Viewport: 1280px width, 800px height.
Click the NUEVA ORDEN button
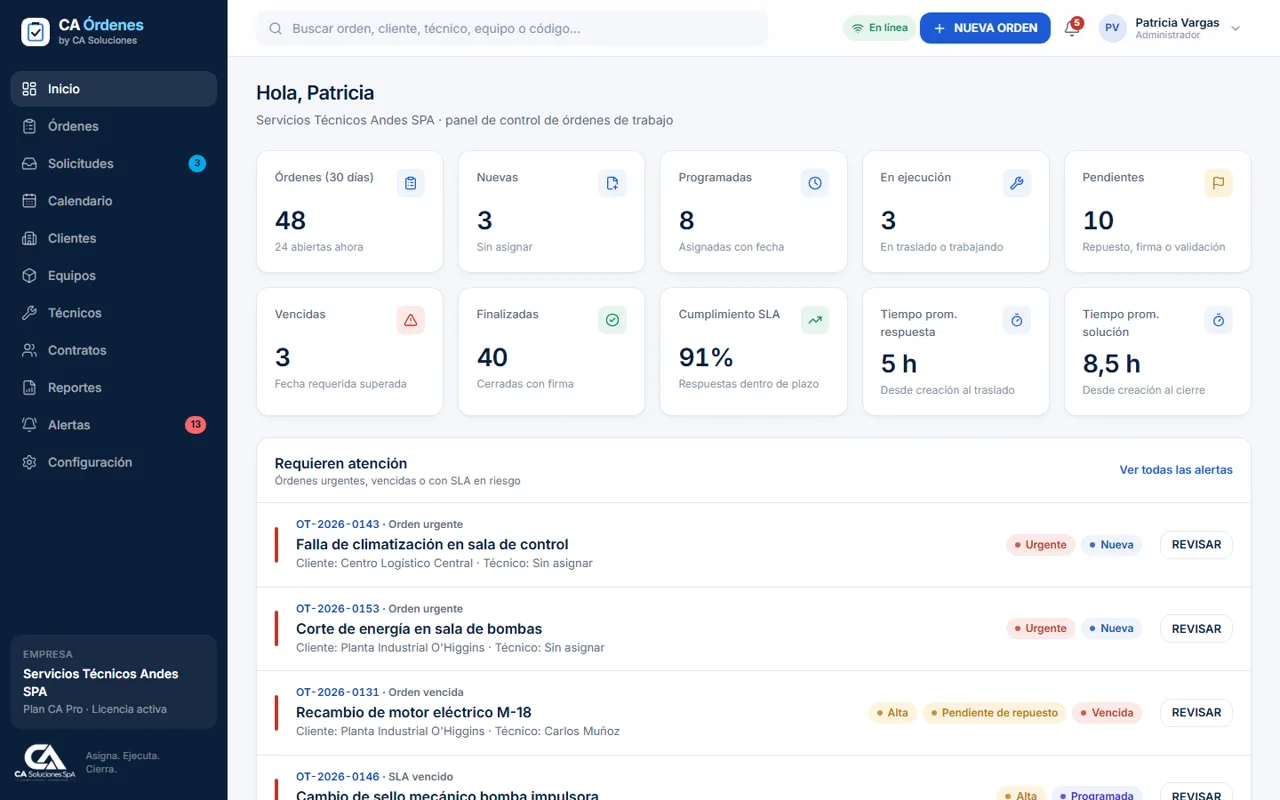[985, 28]
